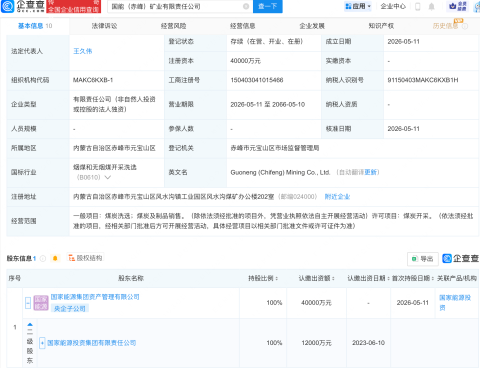Click the 导出 export button
Viewport: 480px width, 368px height.
(423, 259)
